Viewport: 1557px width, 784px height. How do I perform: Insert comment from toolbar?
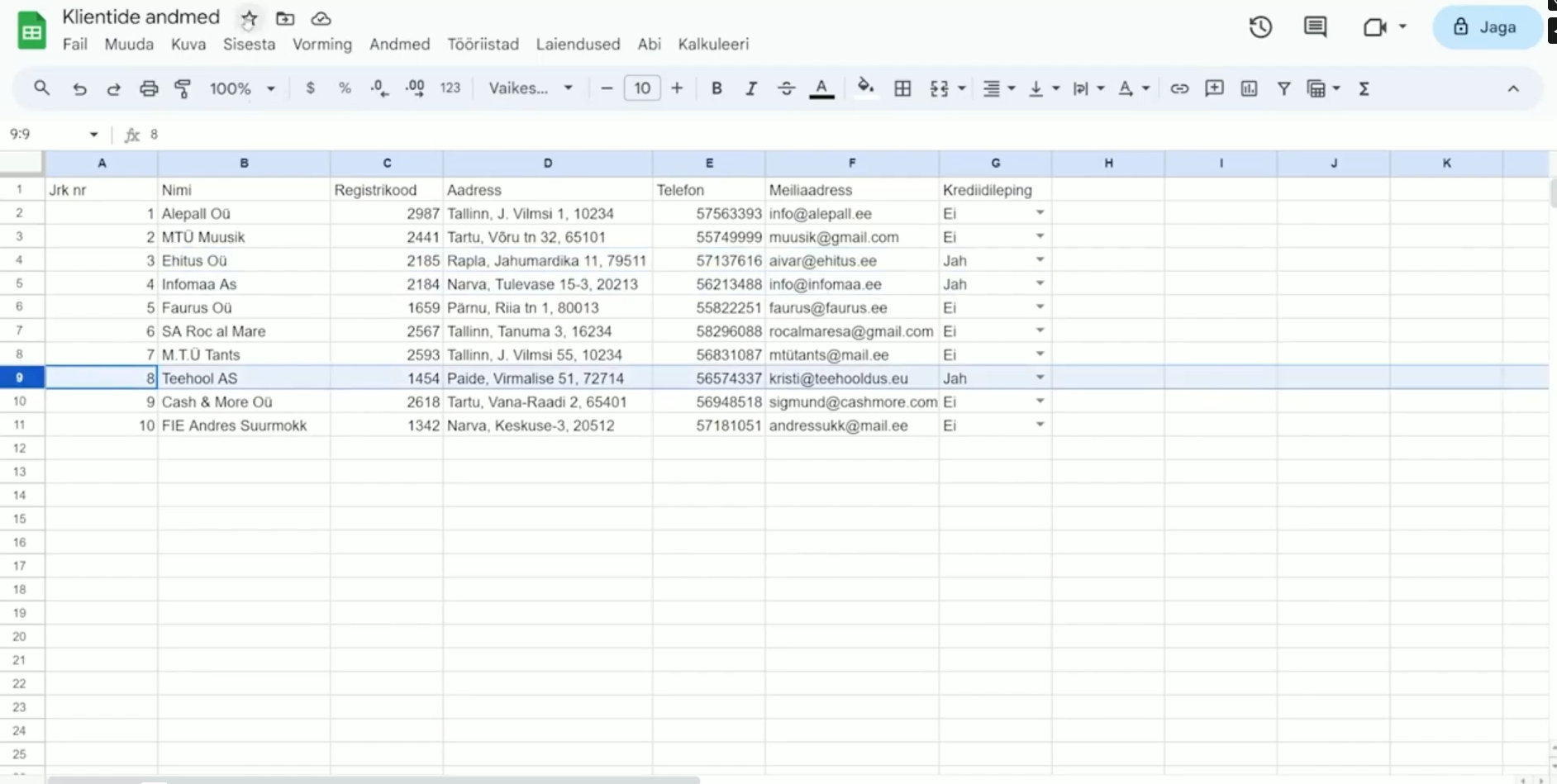(x=1214, y=88)
